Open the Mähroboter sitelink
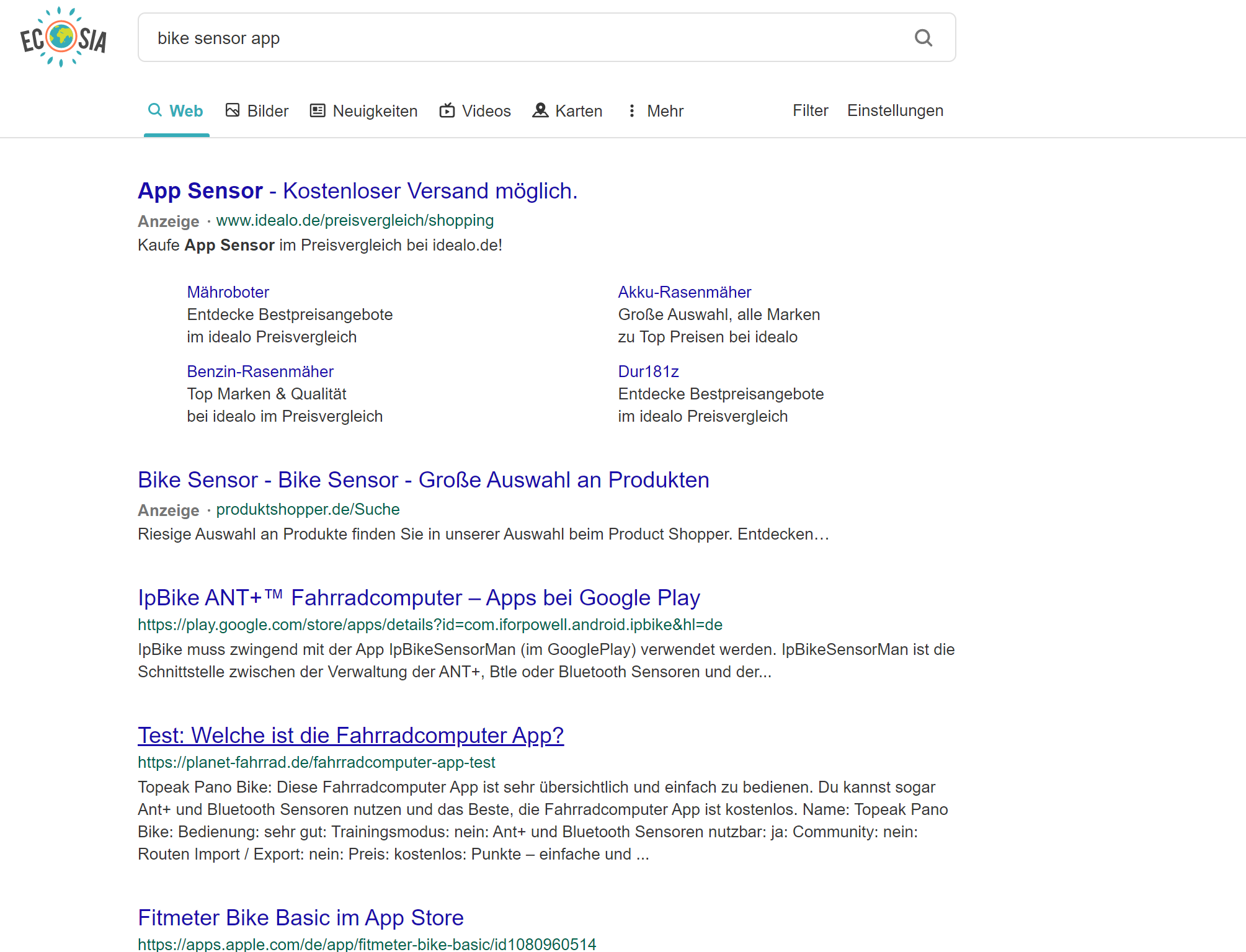 coord(228,292)
